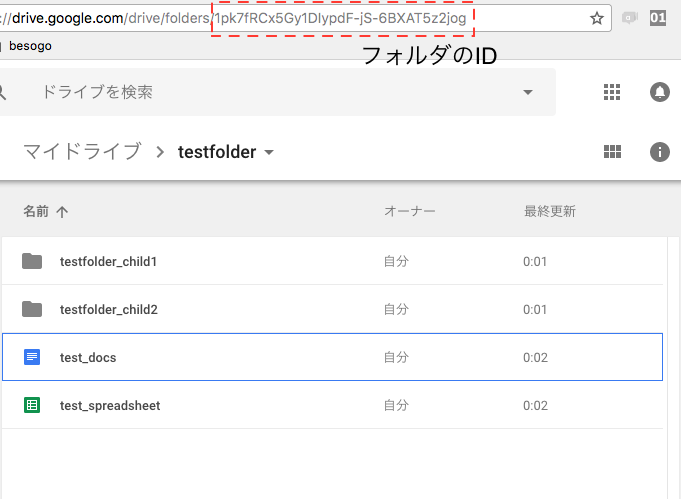The height and width of the screenshot is (499, 681).
Task: Click the bookmark star in address bar
Action: click(597, 18)
